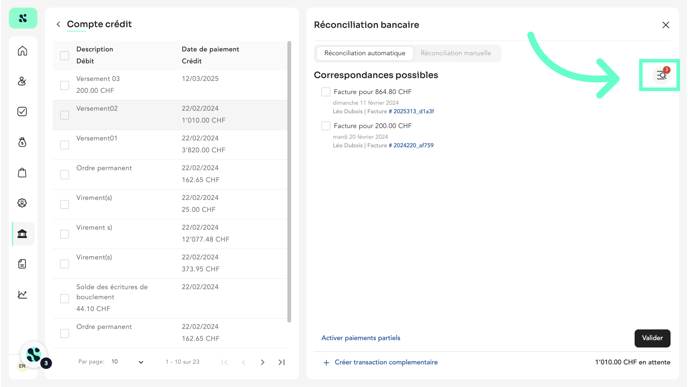Check Facture pour 200.00 CHF

(326, 126)
